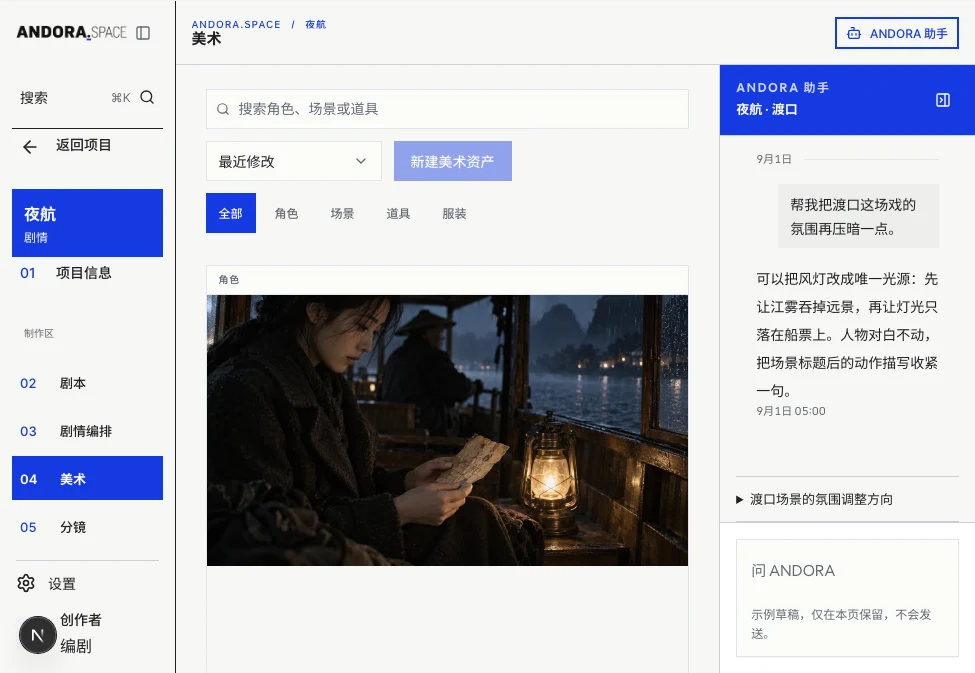
Task: Open 04 美术 in sidebar
Action: point(87,478)
